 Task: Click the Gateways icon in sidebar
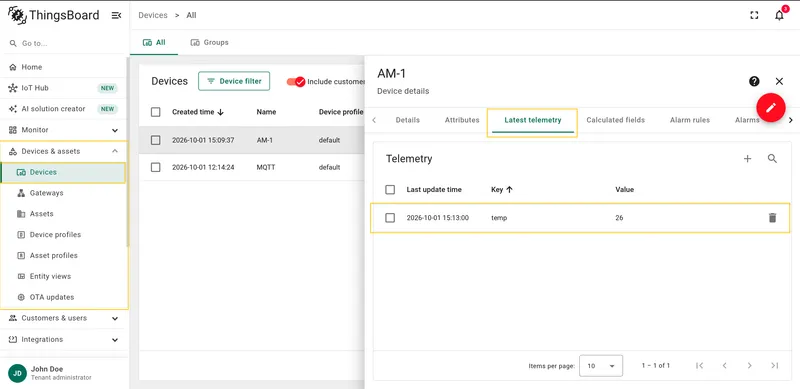click(21, 193)
